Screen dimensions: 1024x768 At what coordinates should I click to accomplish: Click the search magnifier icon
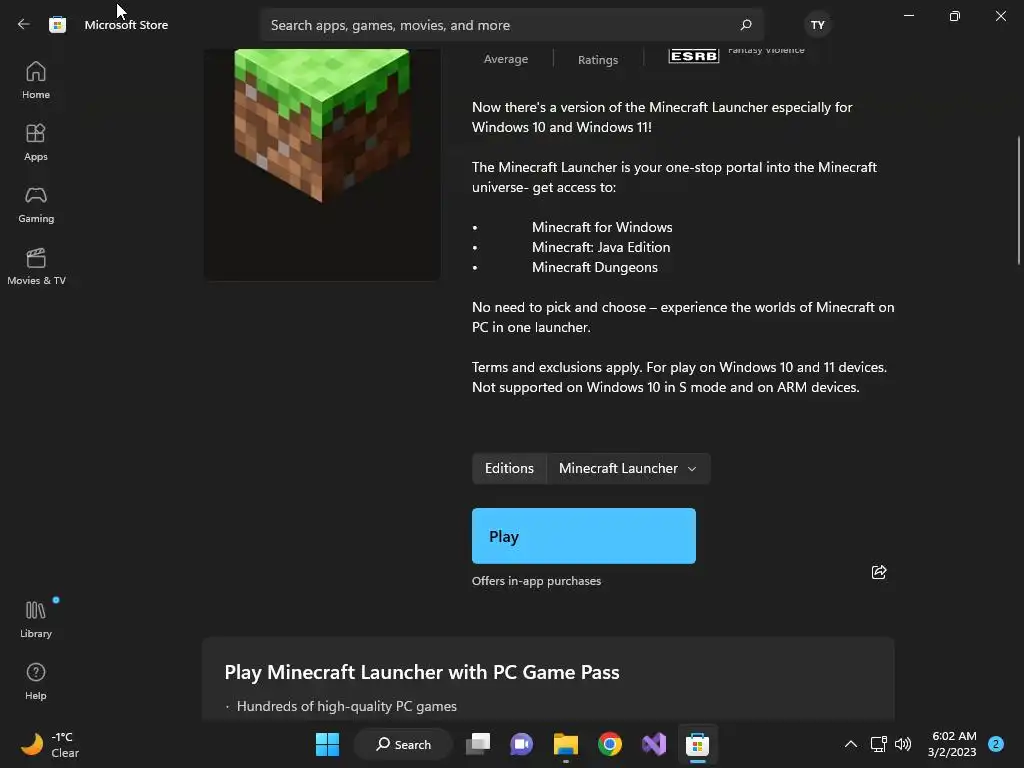click(x=746, y=25)
